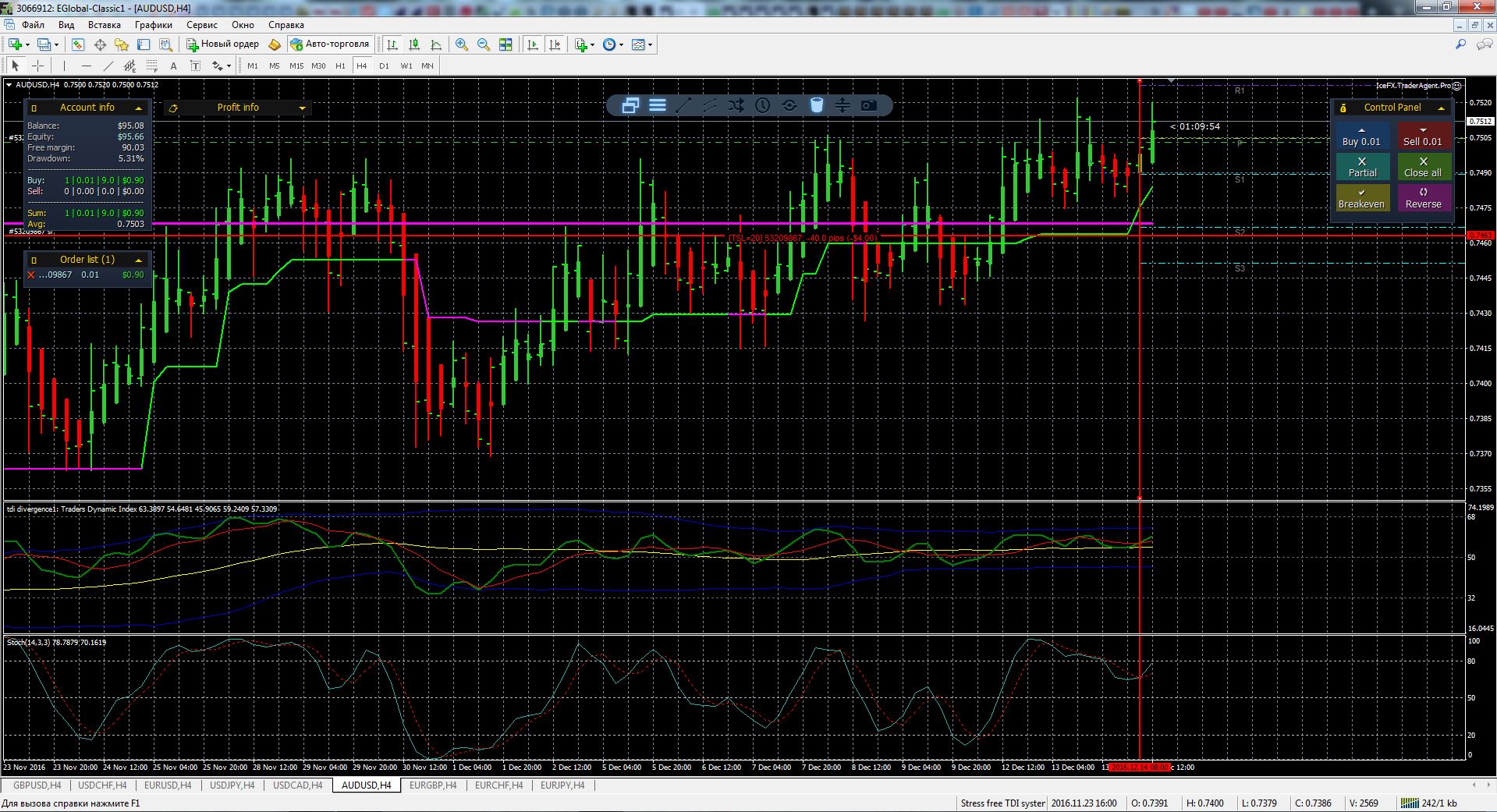Screen dimensions: 1497x812
Task: Collapse the Order list panel
Action: (139, 260)
